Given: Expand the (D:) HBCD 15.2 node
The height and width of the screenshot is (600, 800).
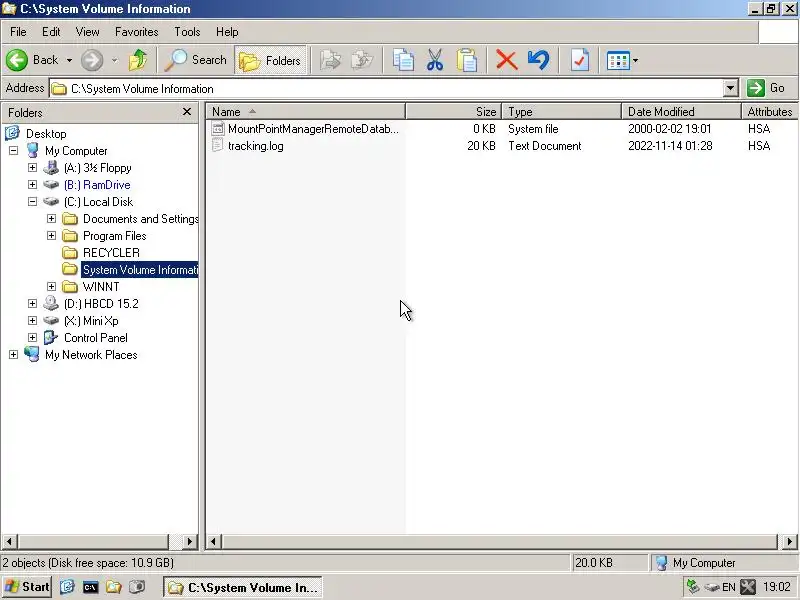Looking at the screenshot, I should [x=32, y=304].
